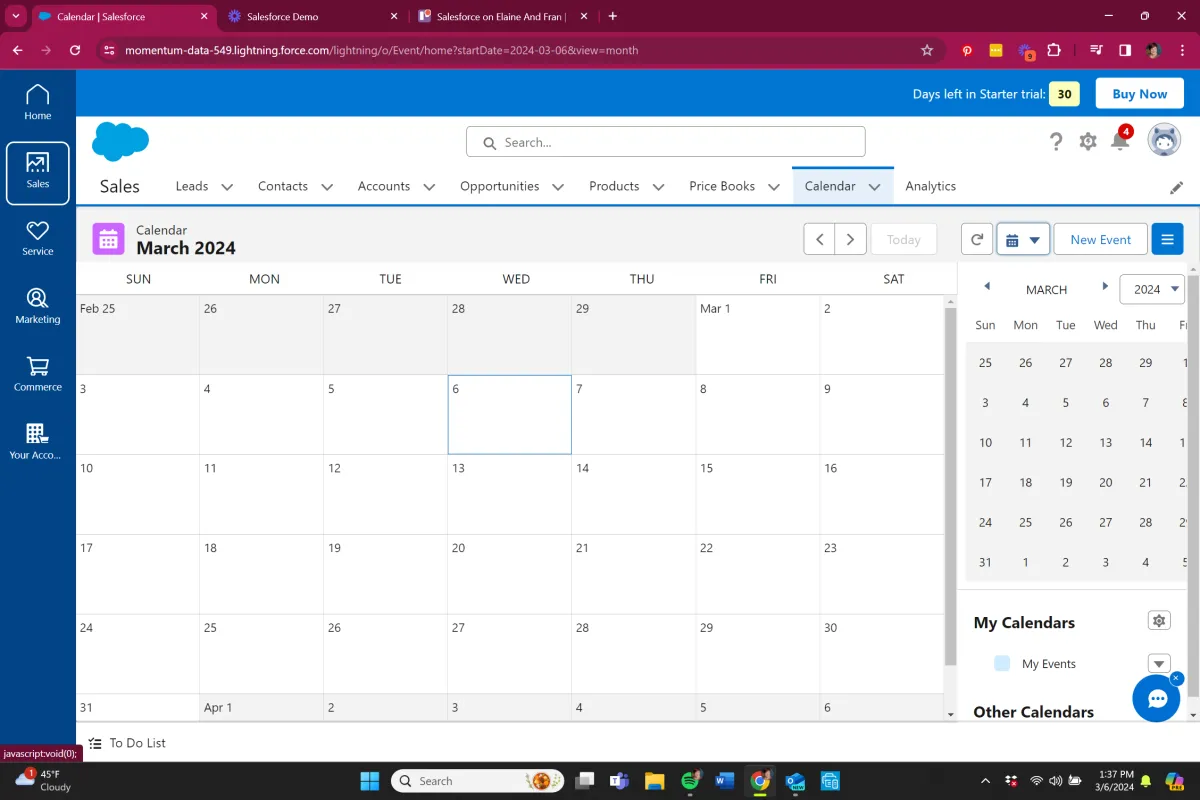Image resolution: width=1200 pixels, height=800 pixels.
Task: Expand the Calendar tab chevron
Action: tap(874, 187)
